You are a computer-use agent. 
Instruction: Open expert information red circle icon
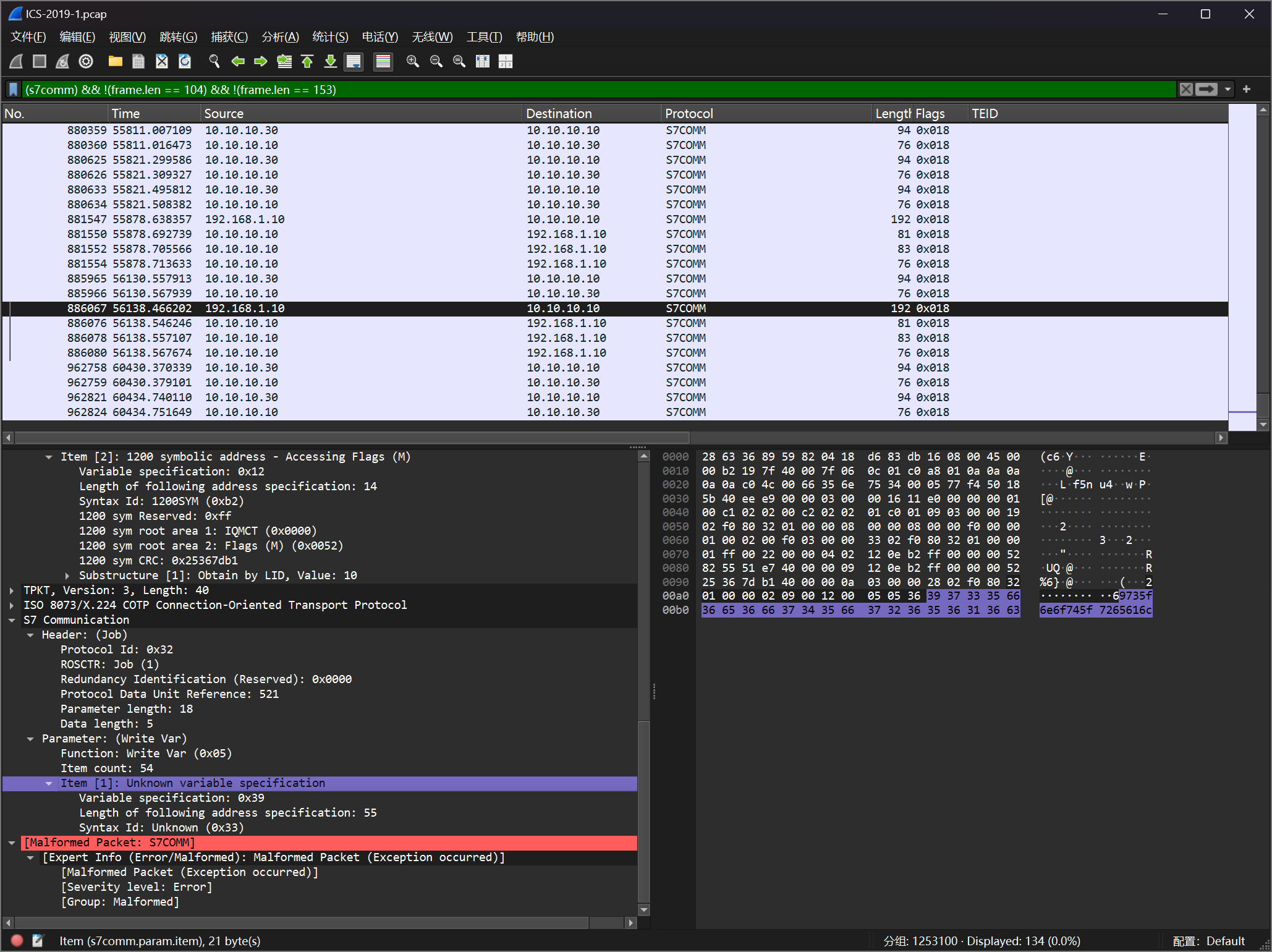click(x=17, y=941)
